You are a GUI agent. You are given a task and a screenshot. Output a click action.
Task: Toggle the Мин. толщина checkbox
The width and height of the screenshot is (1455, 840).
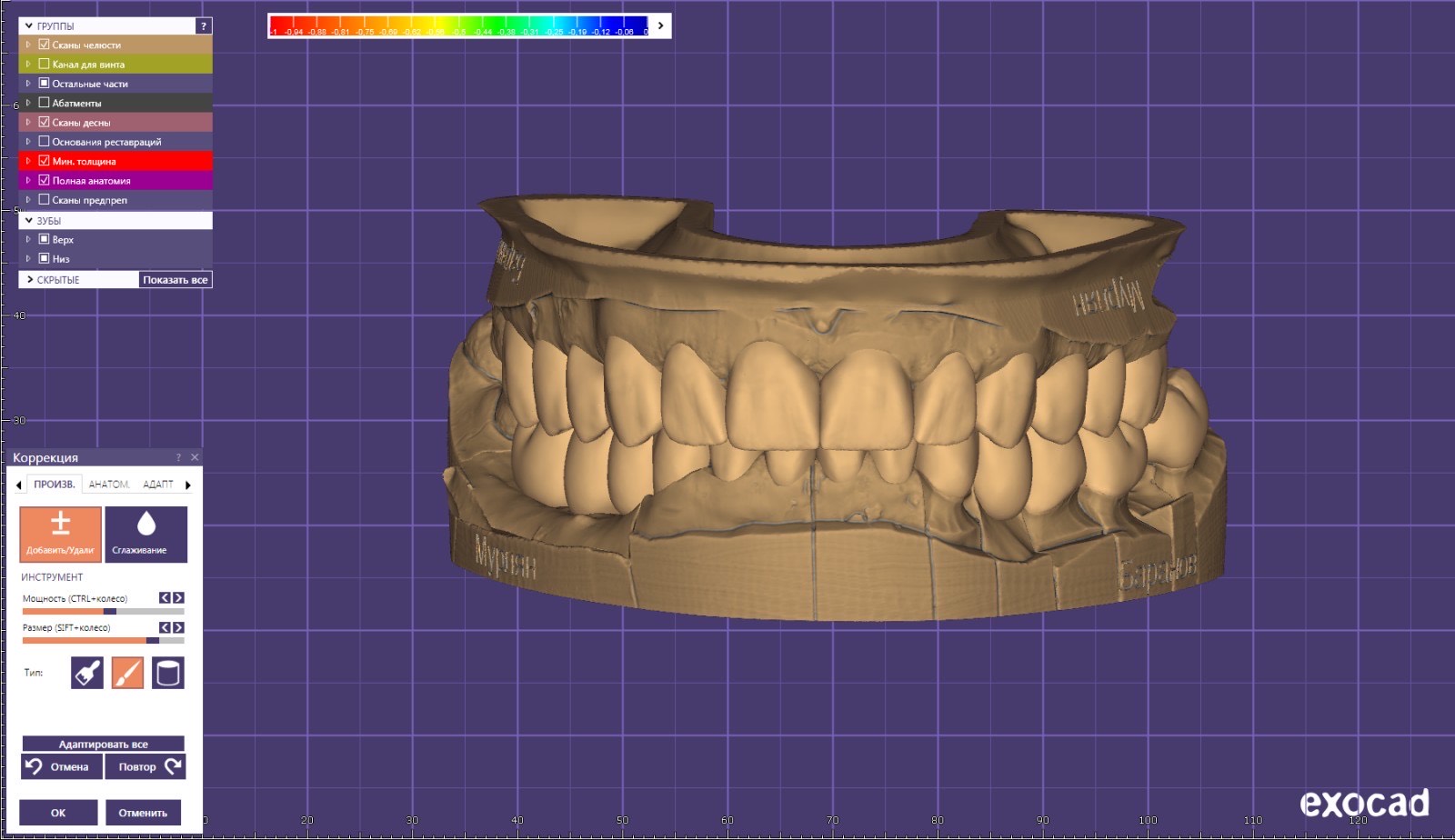(44, 161)
